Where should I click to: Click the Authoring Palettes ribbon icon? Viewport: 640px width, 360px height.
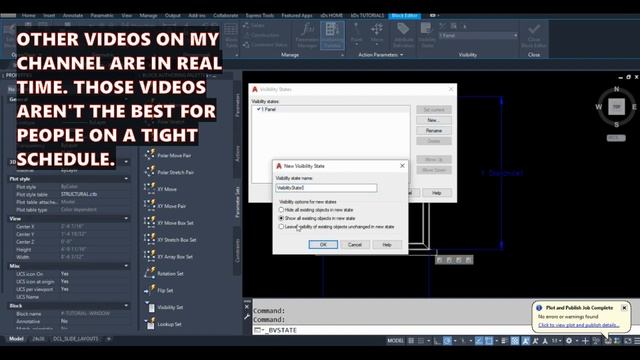[332, 36]
